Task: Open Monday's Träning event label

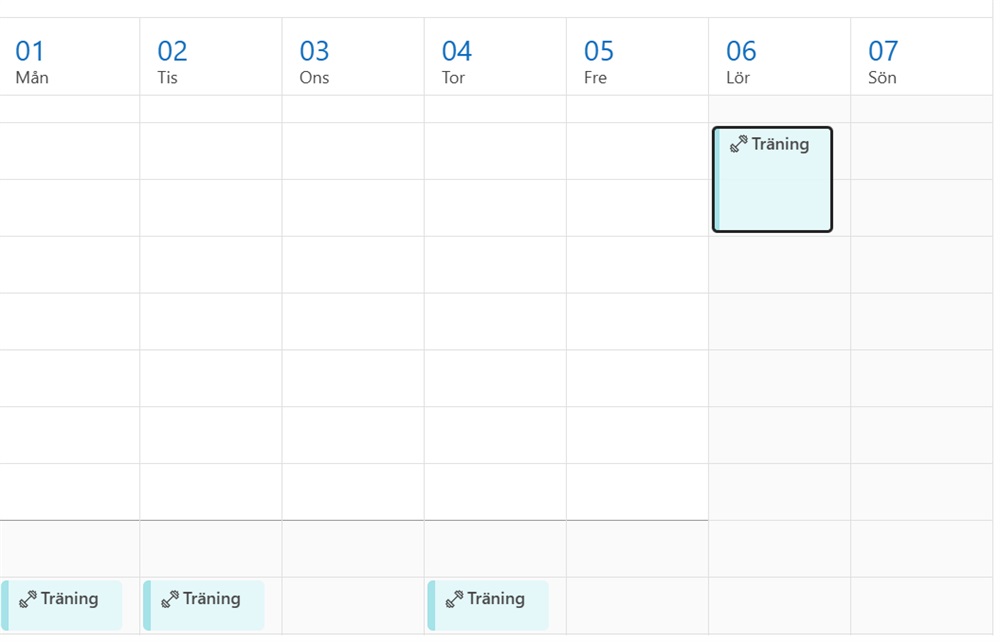Action: tap(69, 599)
